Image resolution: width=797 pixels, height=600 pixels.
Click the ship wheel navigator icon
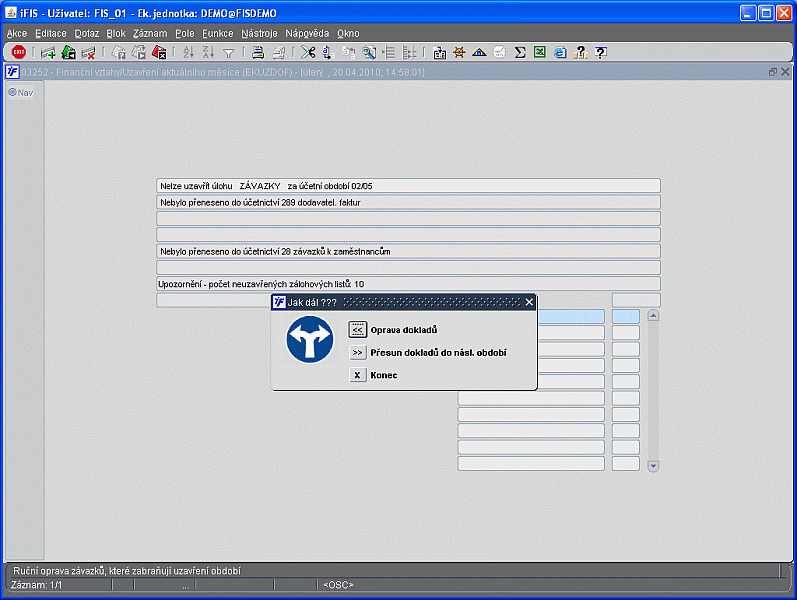[459, 52]
